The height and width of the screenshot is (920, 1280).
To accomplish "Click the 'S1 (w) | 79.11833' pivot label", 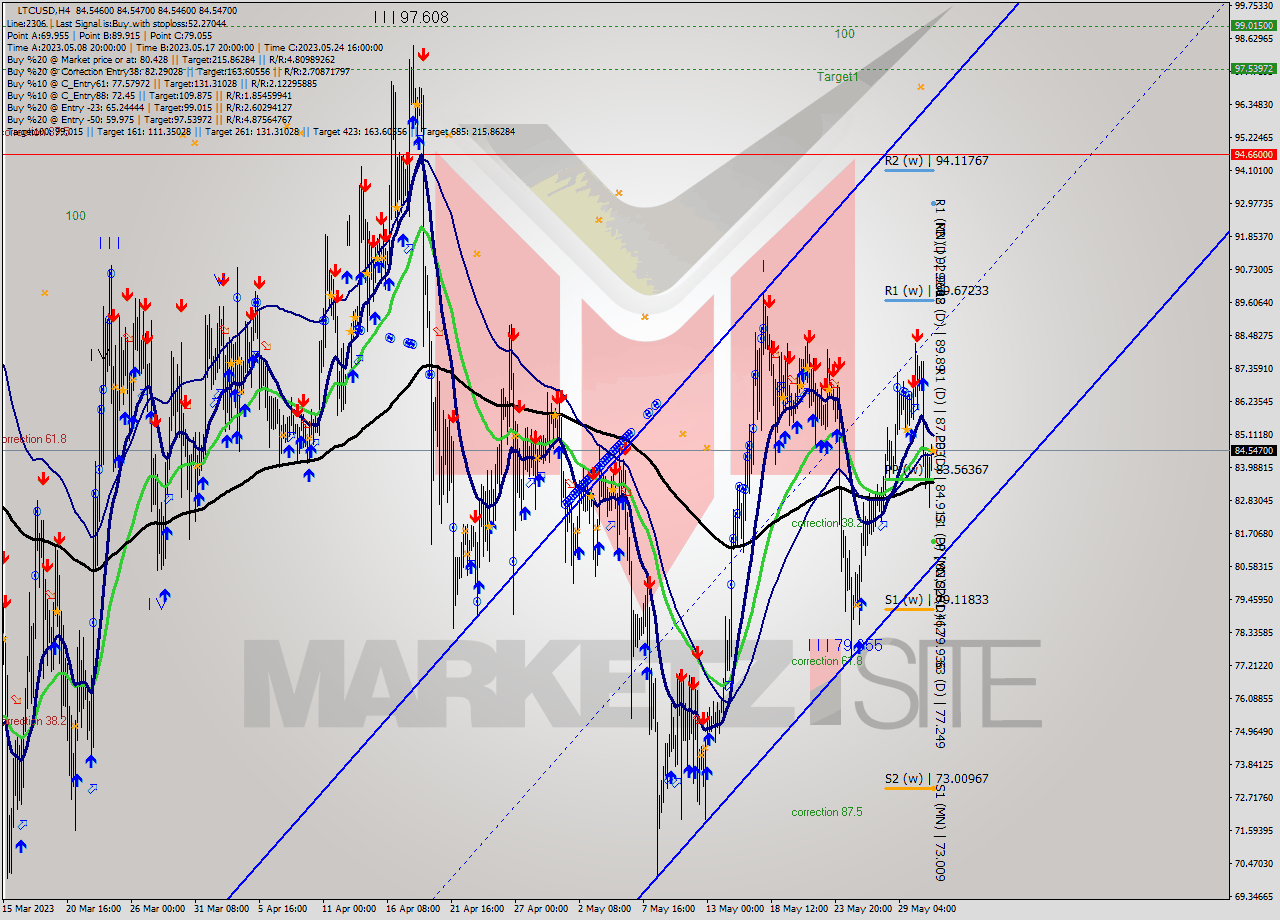I will (x=937, y=600).
